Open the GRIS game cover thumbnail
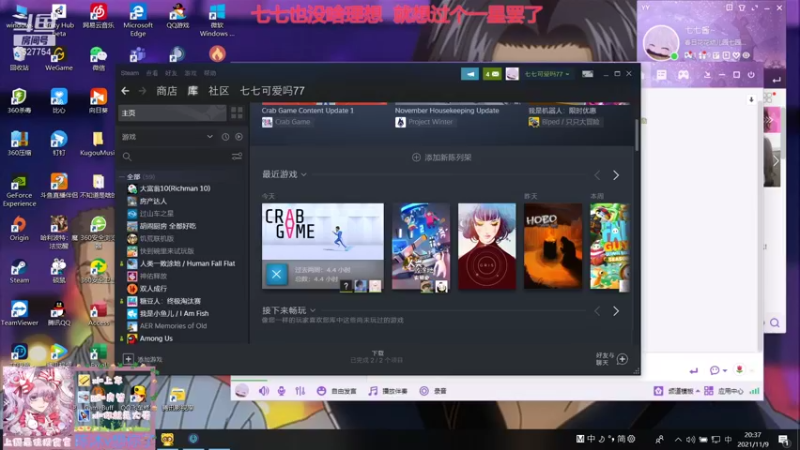 click(487, 246)
